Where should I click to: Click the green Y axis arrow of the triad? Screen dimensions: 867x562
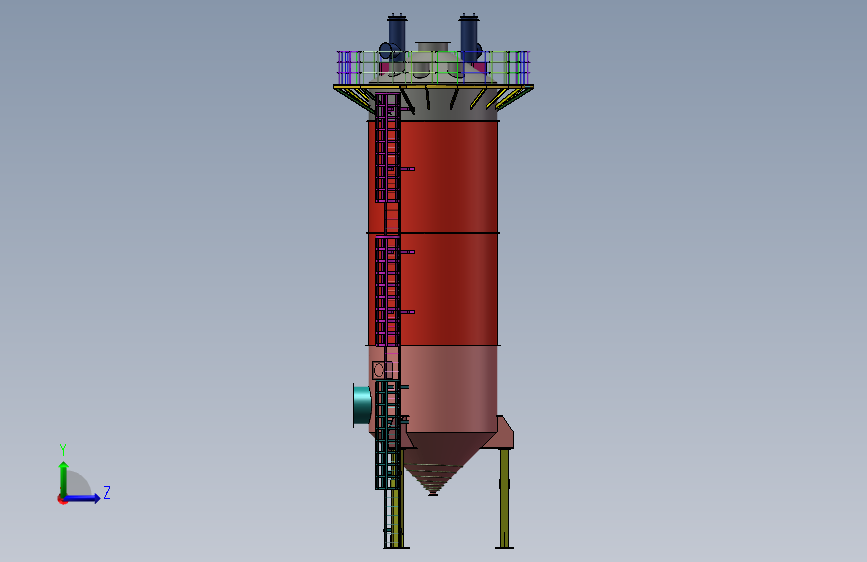coord(64,478)
